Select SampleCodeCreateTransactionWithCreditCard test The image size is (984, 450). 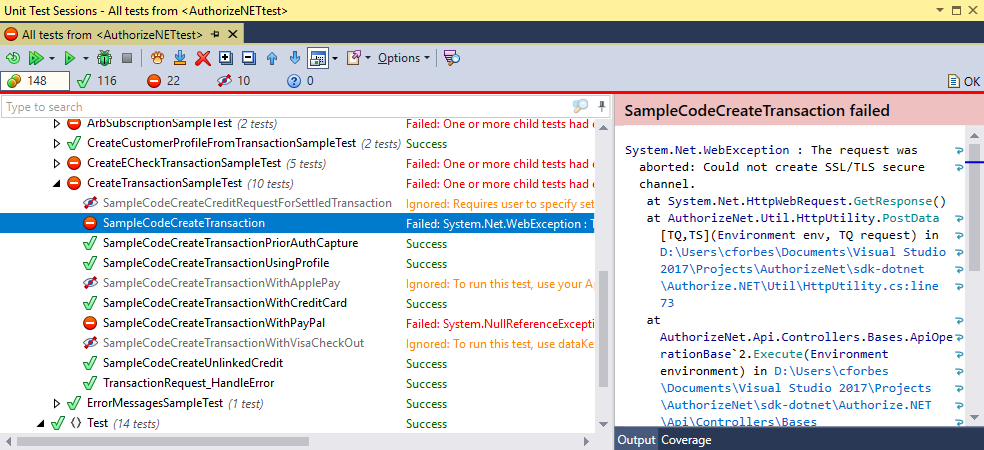pos(225,303)
